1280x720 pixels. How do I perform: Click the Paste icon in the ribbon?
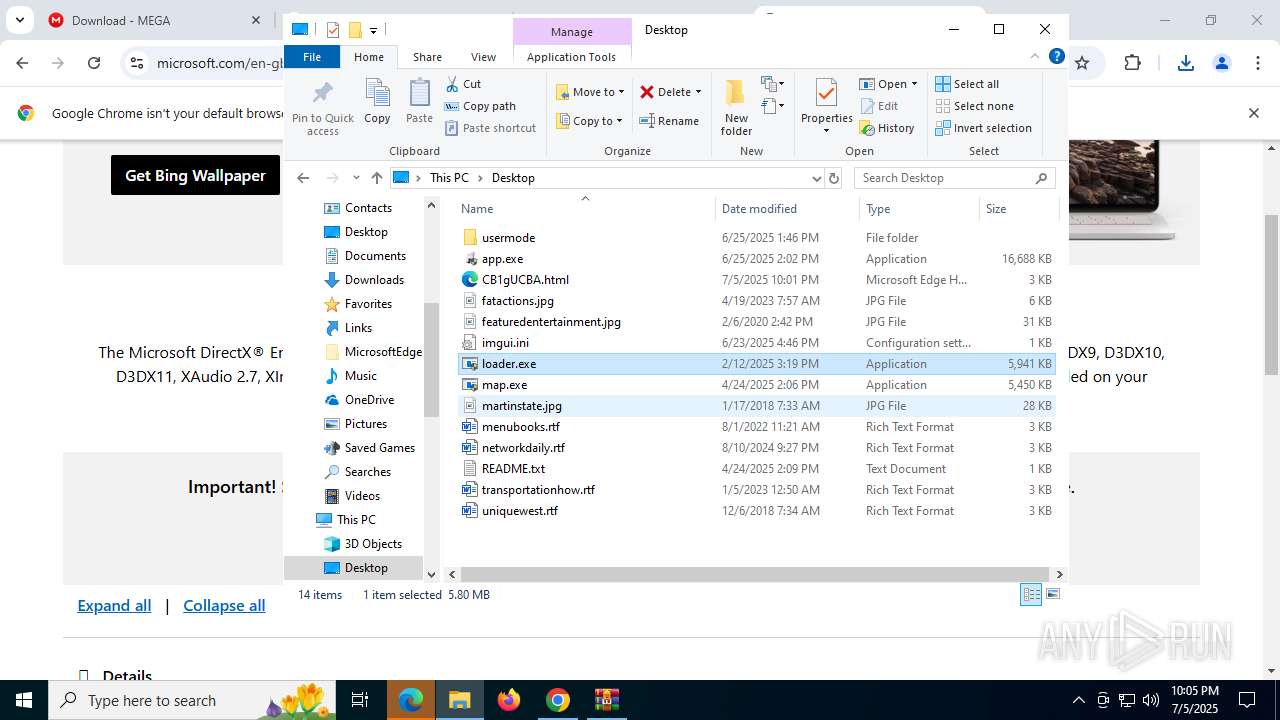tap(419, 102)
